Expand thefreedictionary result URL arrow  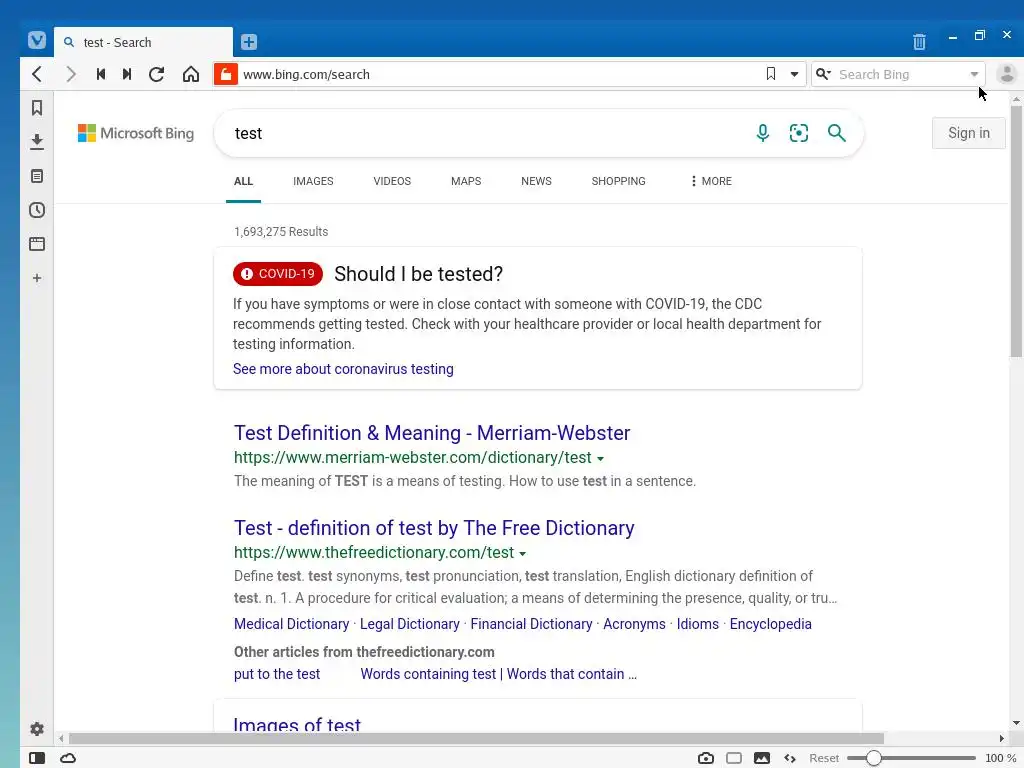pos(522,554)
